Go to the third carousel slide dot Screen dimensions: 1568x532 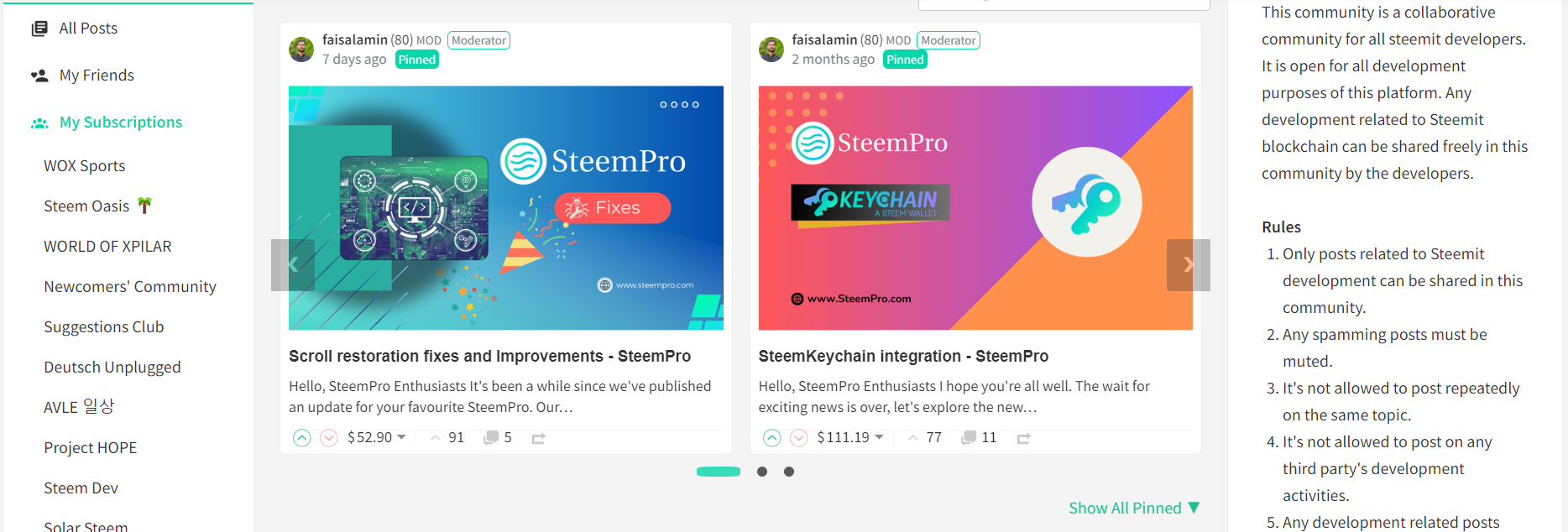point(789,472)
